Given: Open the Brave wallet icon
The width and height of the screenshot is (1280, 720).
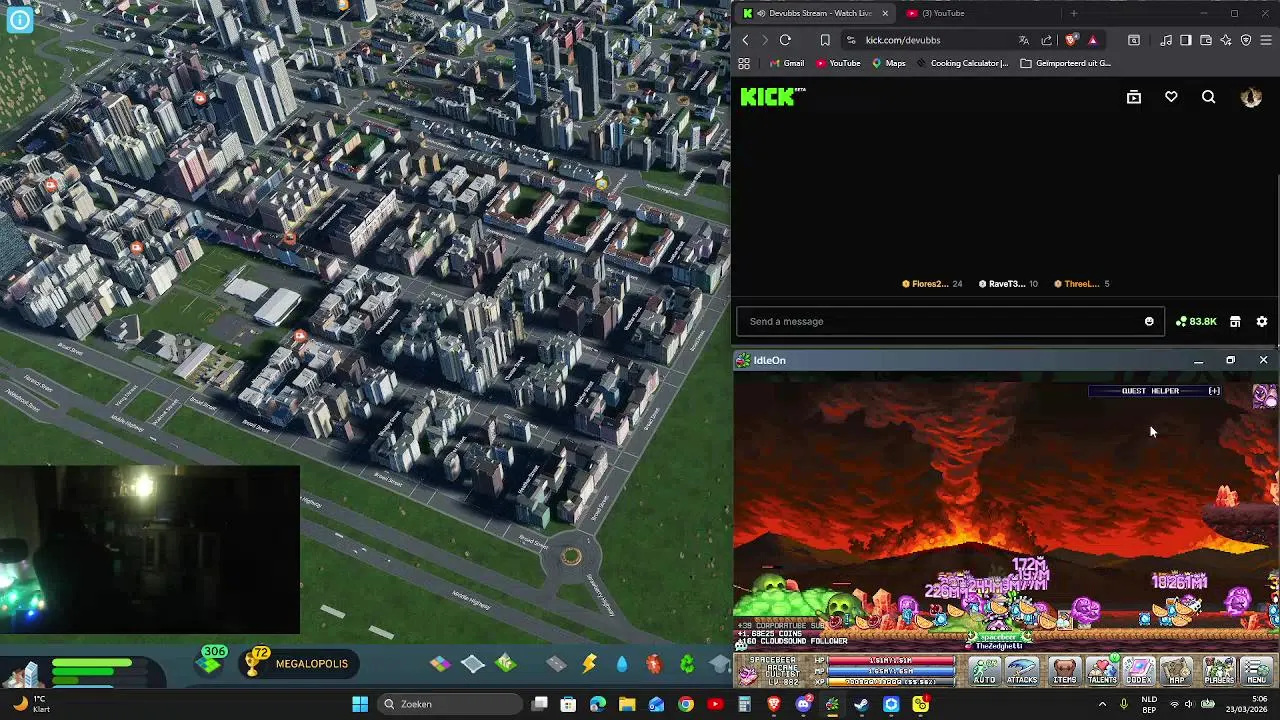Looking at the screenshot, I should 1205,40.
